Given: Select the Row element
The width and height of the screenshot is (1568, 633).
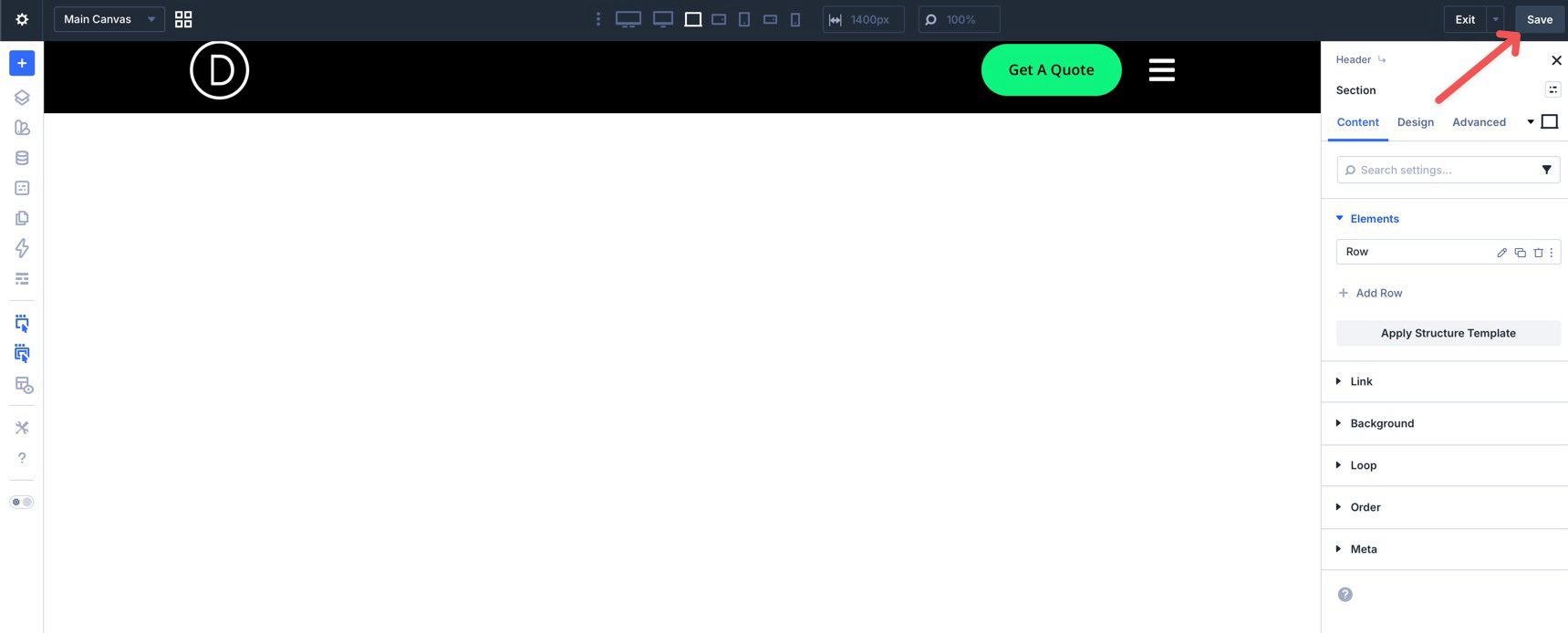Looking at the screenshot, I should (1449, 252).
